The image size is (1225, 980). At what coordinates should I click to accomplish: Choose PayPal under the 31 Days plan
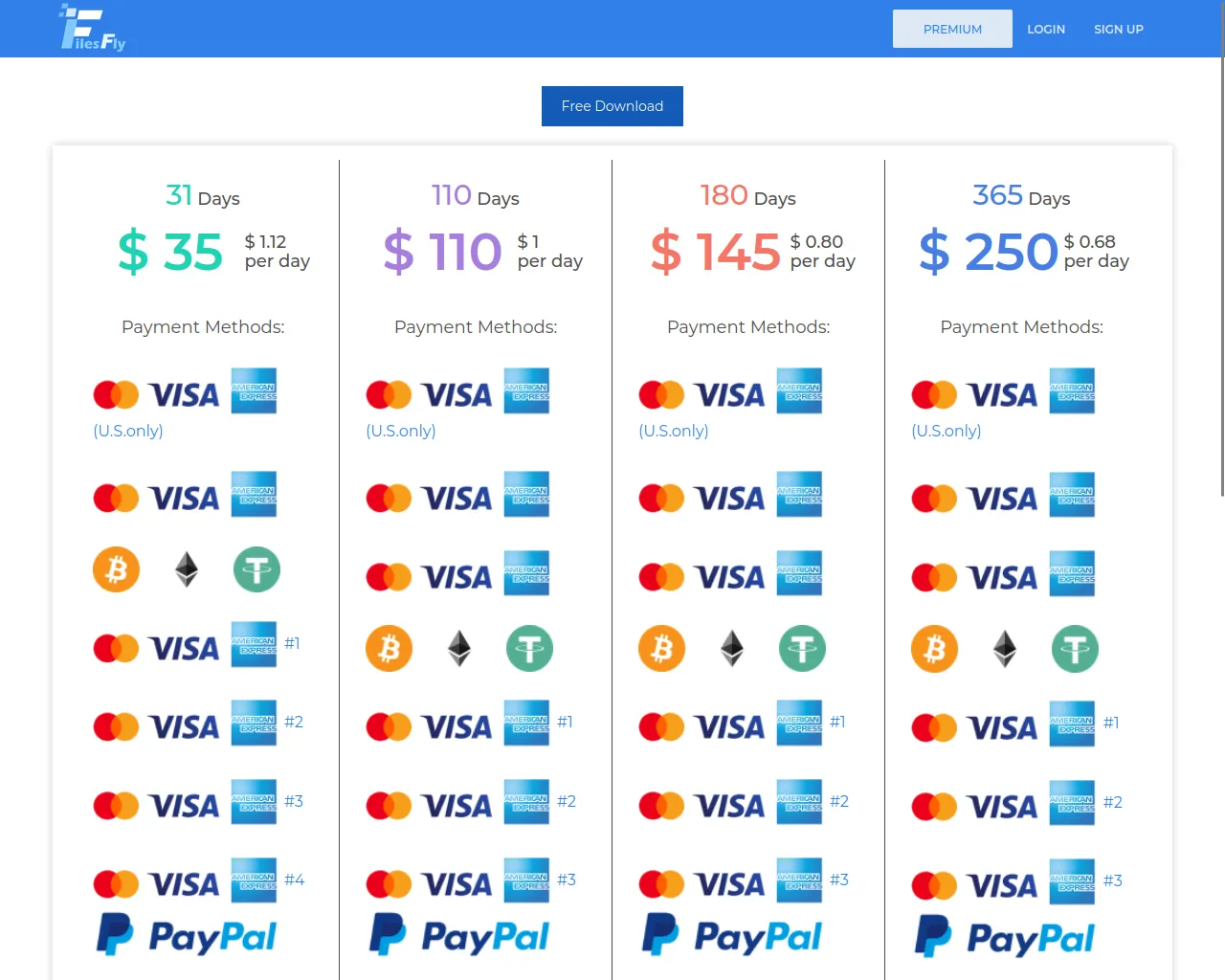[x=187, y=936]
